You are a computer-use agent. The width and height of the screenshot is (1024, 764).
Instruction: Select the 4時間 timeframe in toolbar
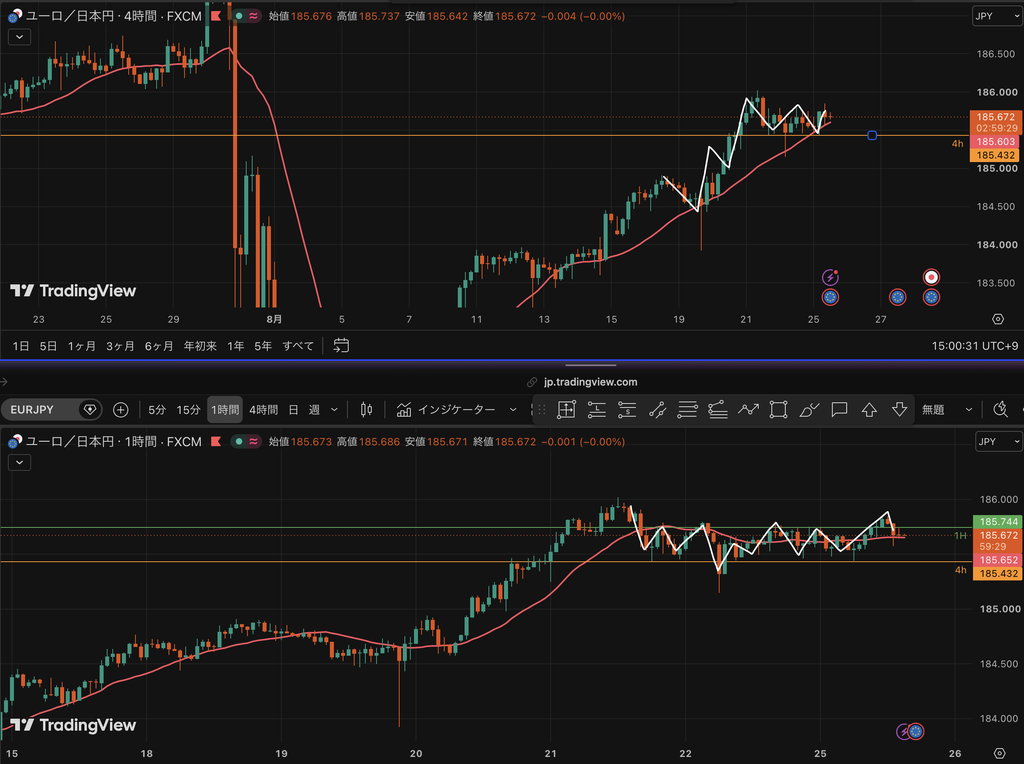(x=263, y=409)
